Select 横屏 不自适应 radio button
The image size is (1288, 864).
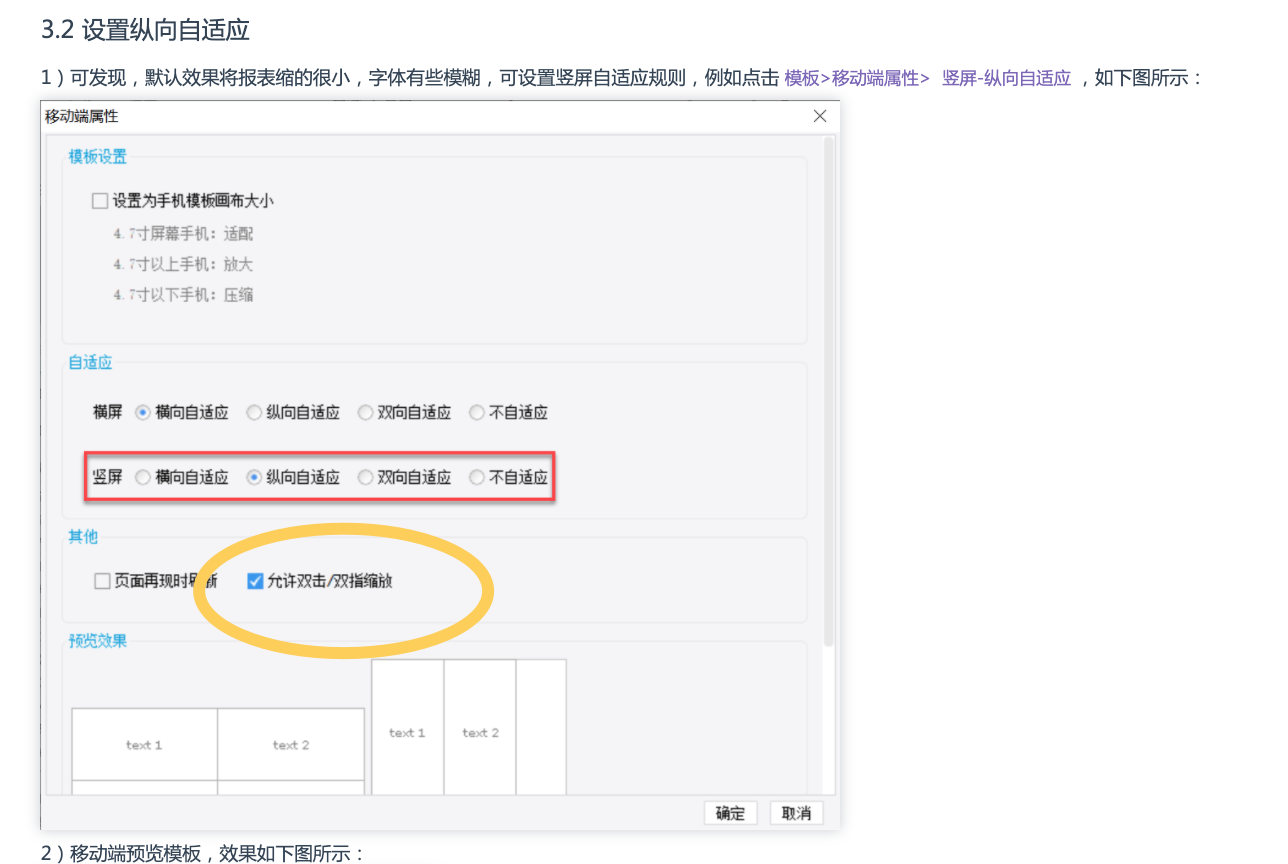click(477, 412)
